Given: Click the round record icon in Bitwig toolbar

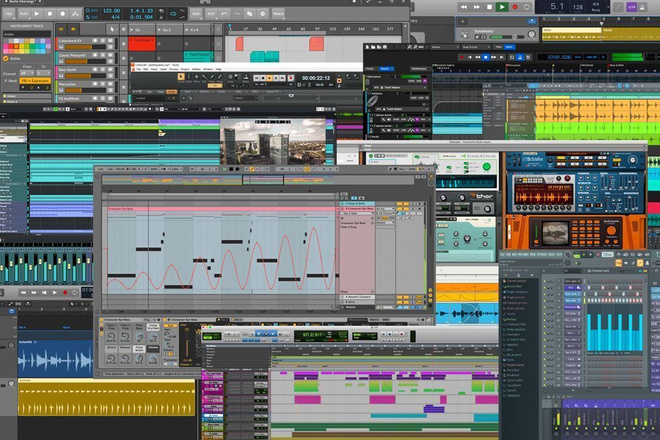Looking at the screenshot, I should 63,13.
